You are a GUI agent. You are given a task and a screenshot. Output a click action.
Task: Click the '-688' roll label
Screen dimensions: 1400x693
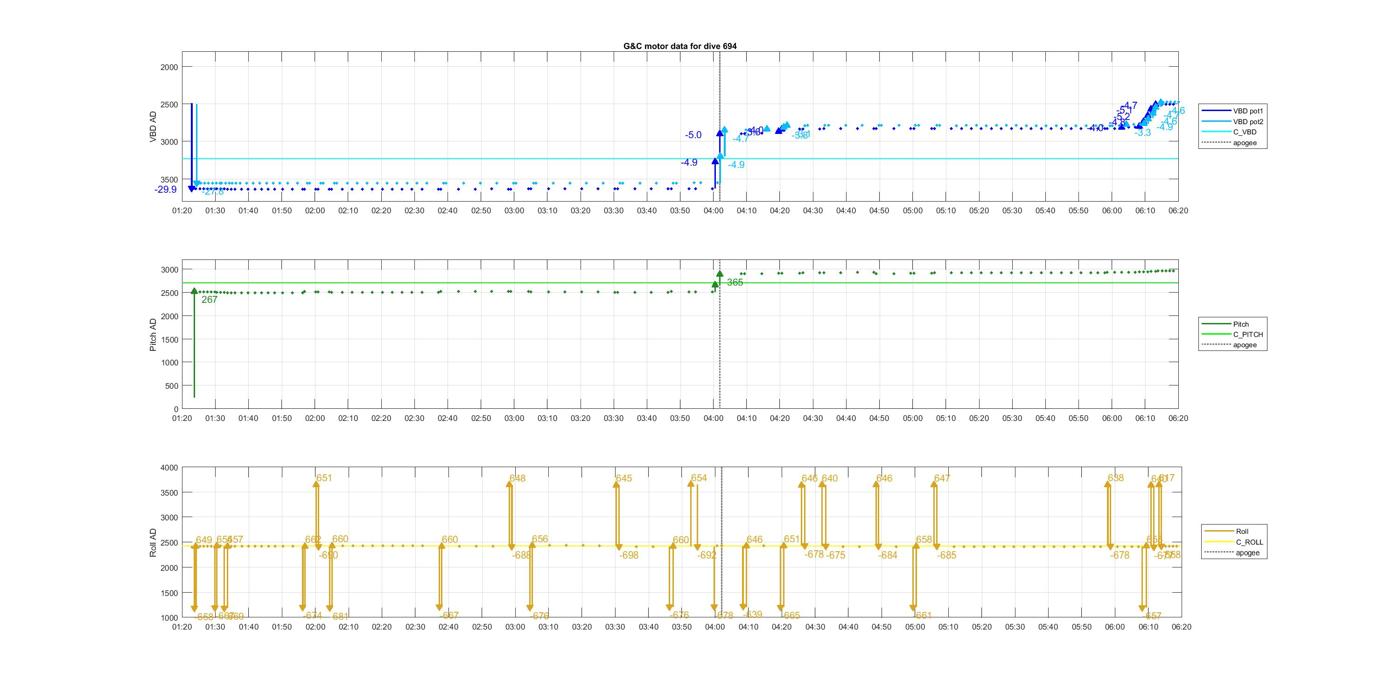(521, 555)
